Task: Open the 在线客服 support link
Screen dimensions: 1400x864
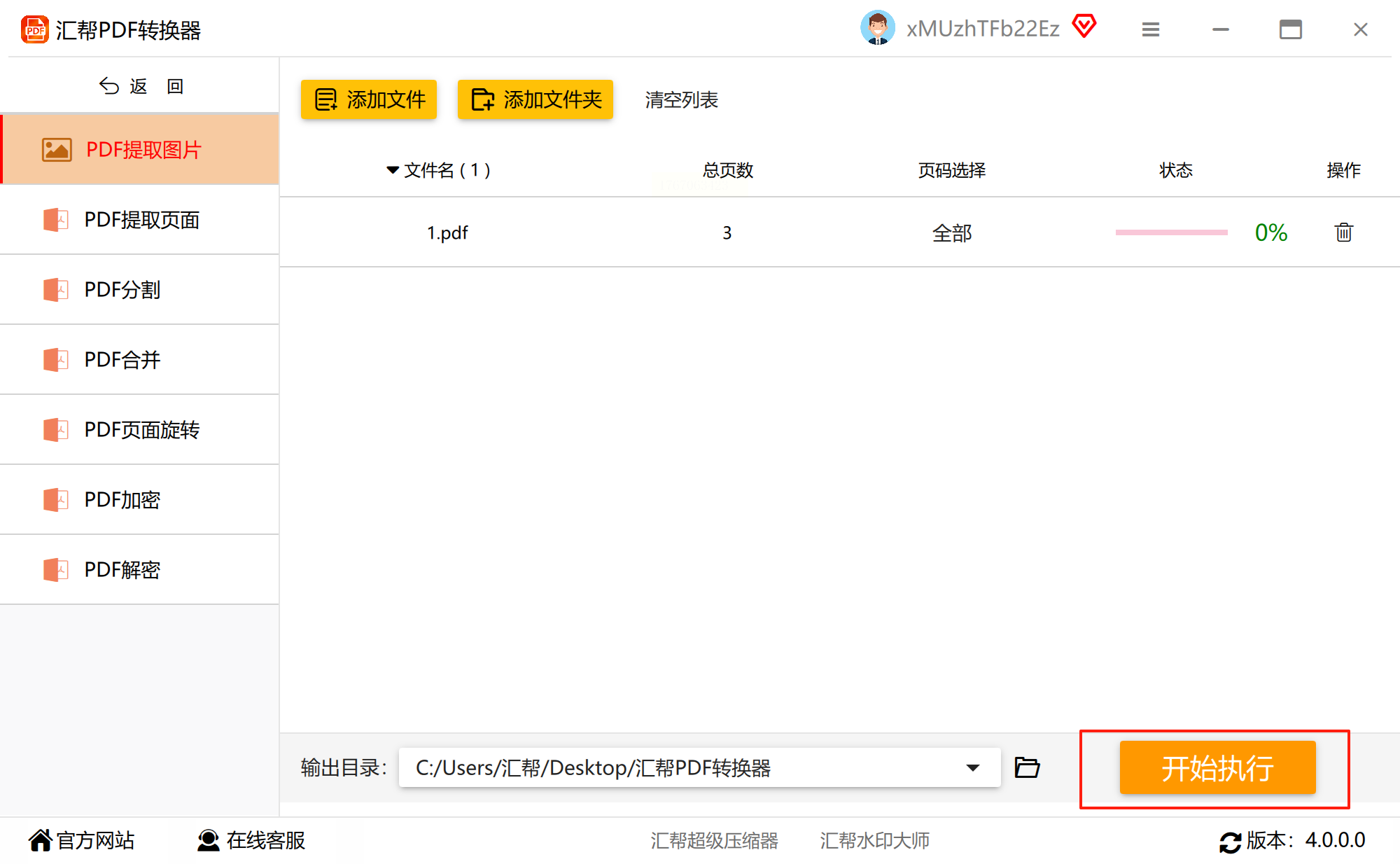Action: [252, 840]
